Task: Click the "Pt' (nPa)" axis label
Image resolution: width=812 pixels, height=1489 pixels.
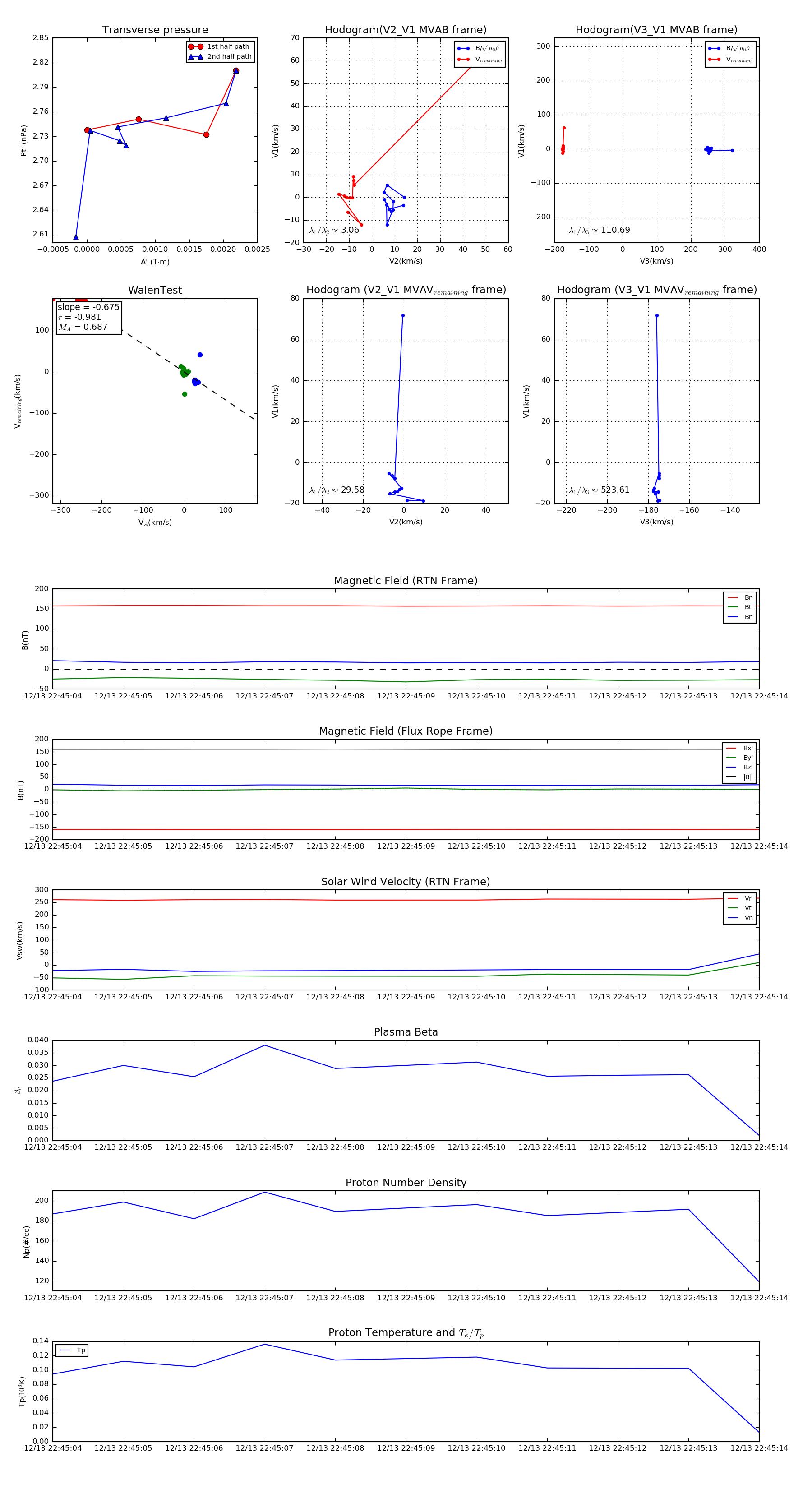Action: (23, 140)
